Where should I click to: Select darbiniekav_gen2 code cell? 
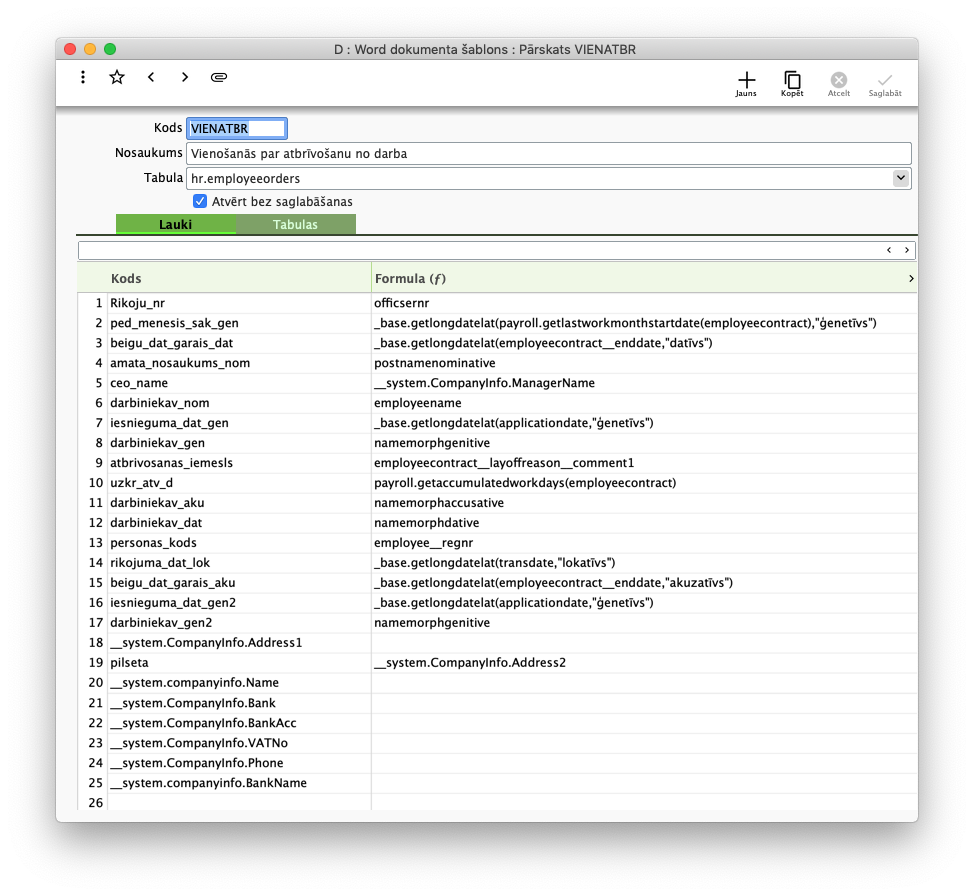[x=239, y=623]
